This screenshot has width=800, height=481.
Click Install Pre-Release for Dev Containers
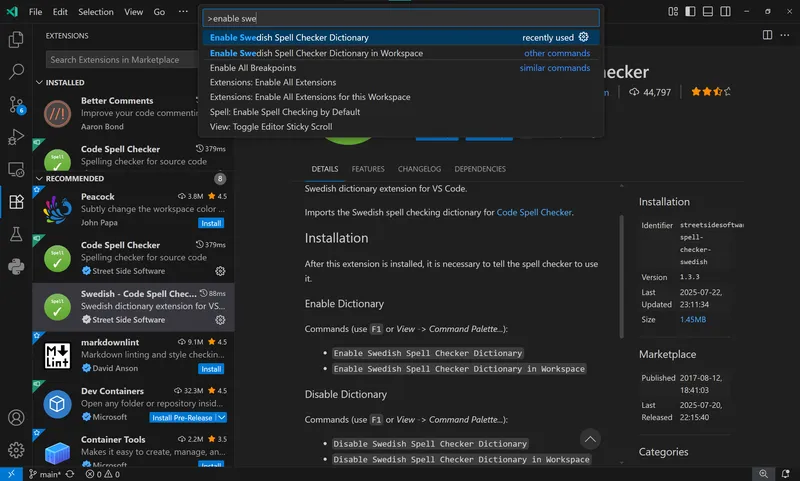(182, 418)
